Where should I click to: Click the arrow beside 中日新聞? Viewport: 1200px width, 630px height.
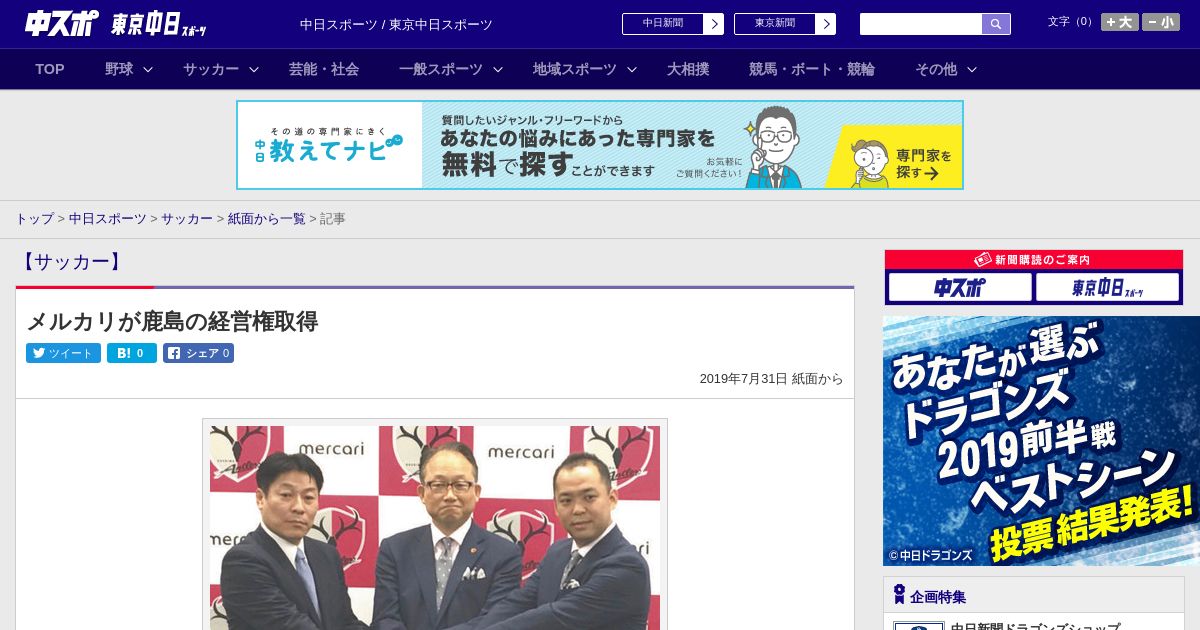[713, 24]
